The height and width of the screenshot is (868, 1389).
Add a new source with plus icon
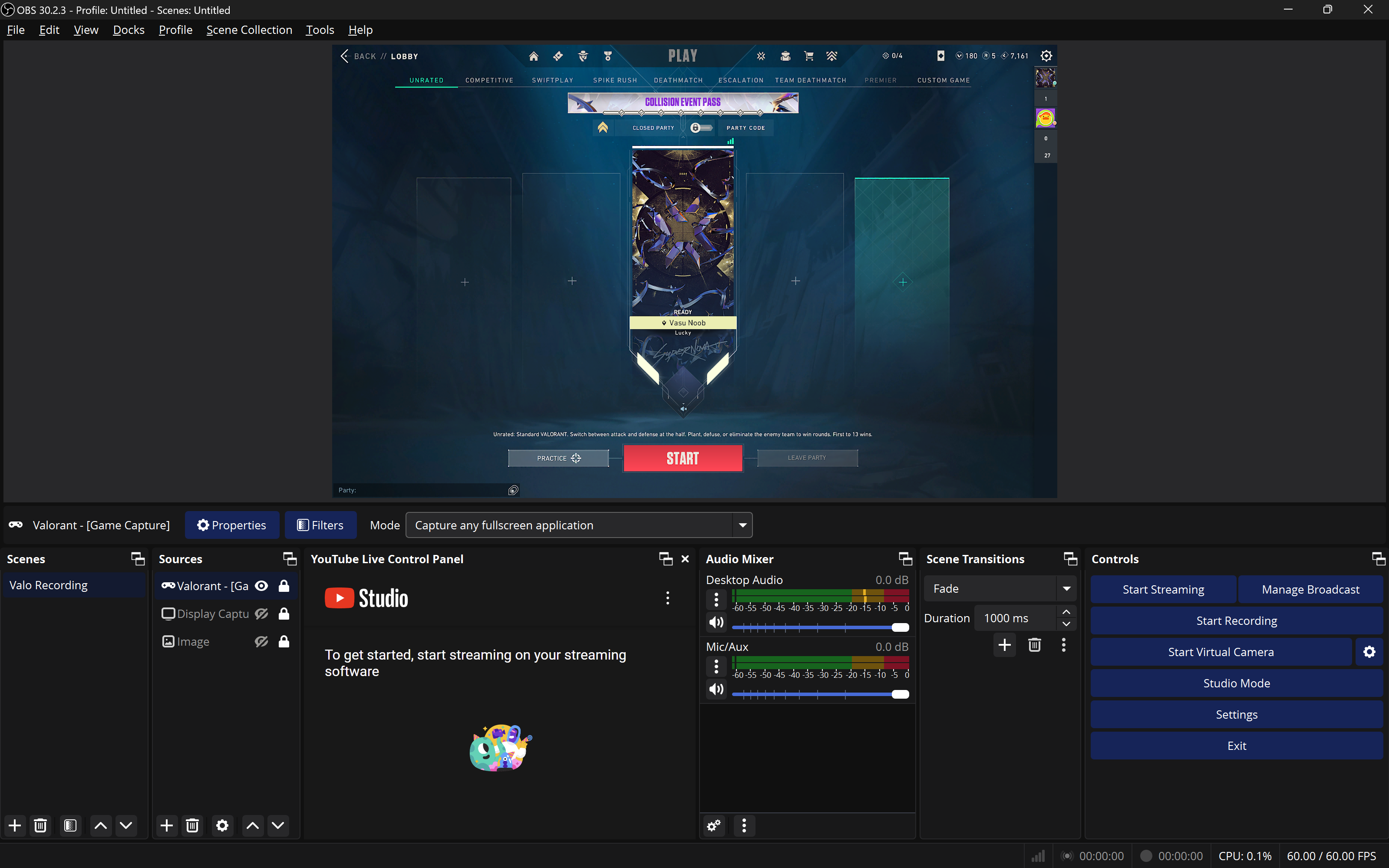click(167, 825)
